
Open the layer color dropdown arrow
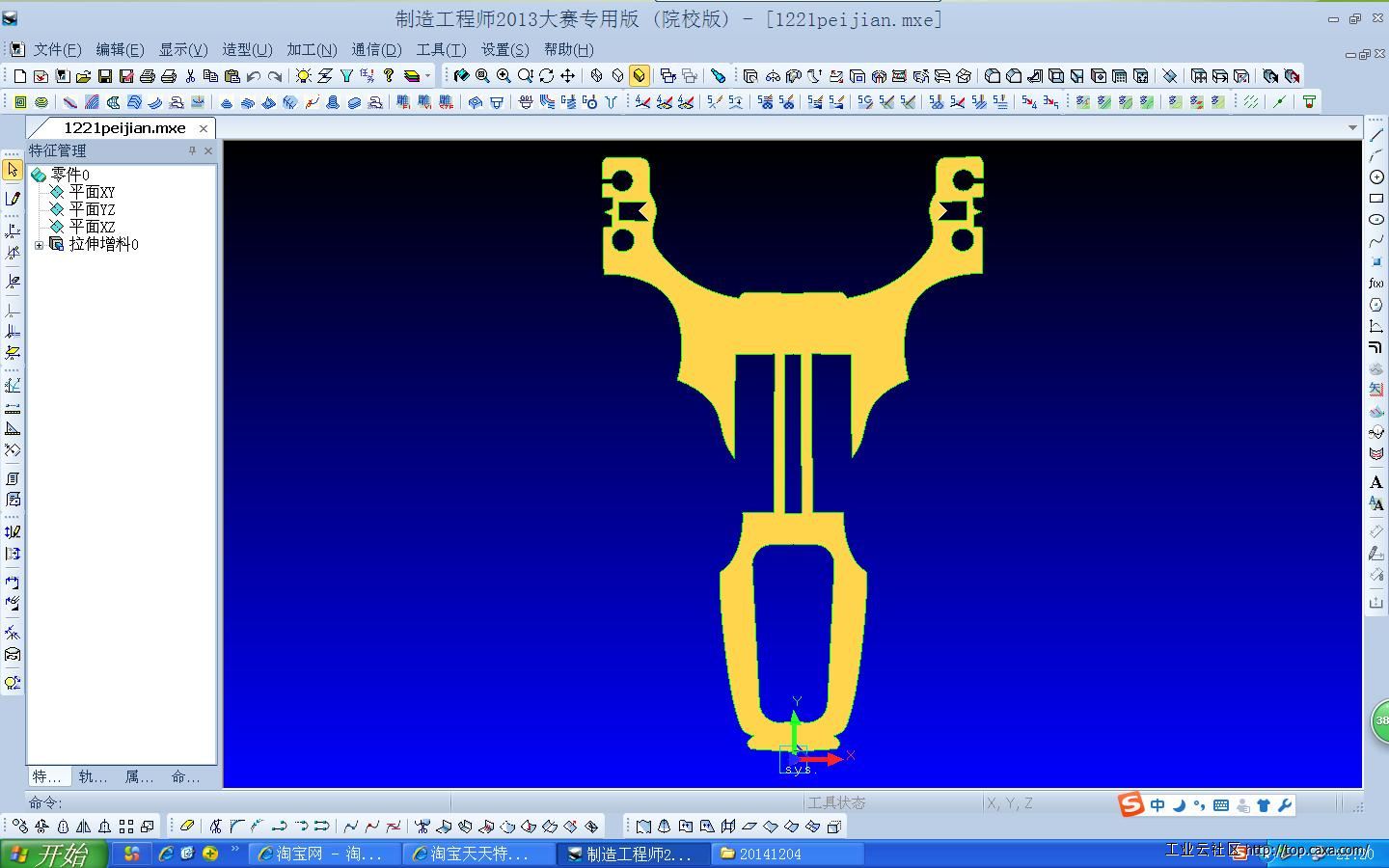point(428,76)
